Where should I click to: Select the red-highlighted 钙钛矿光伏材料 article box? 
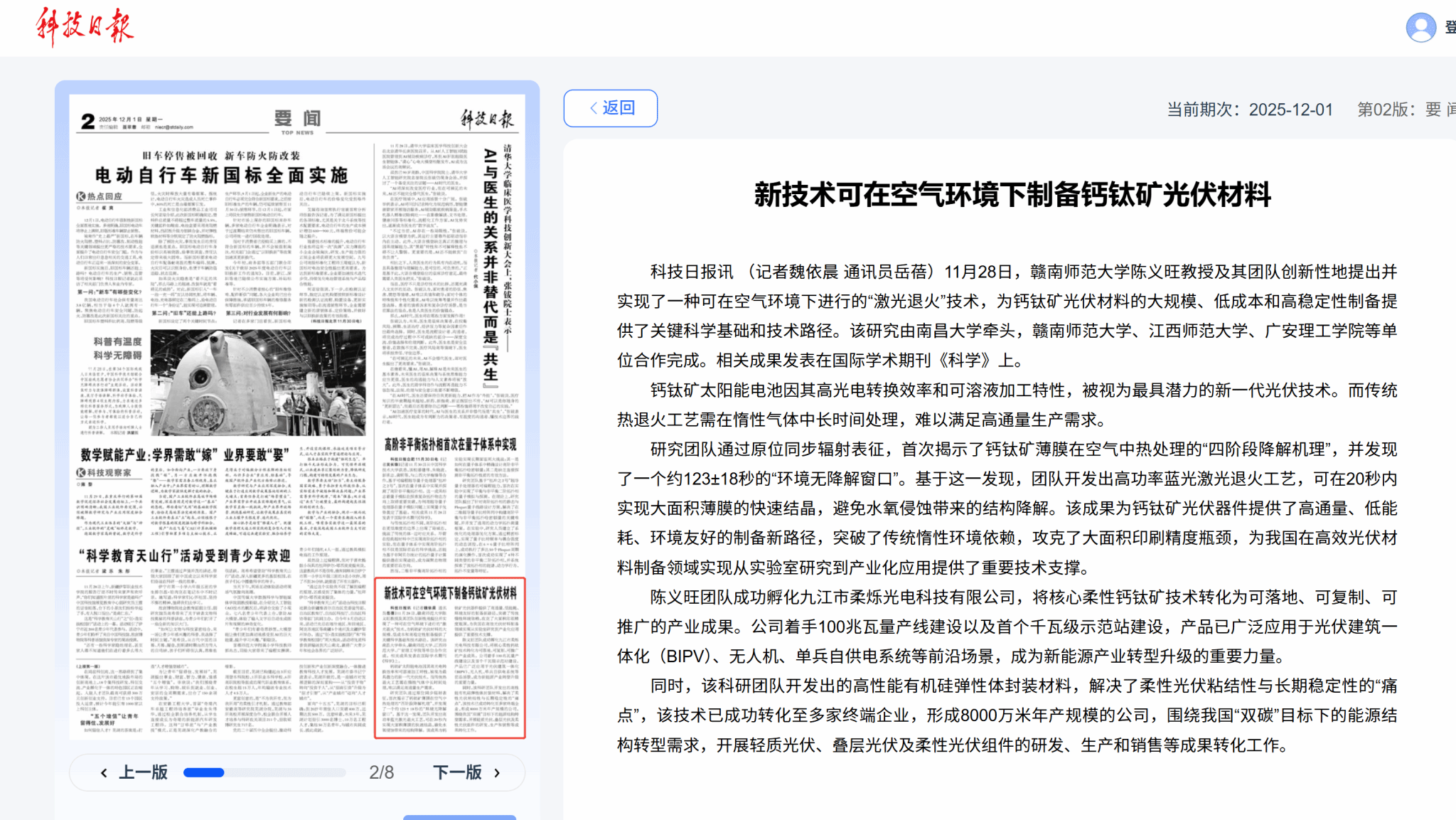tap(450, 658)
